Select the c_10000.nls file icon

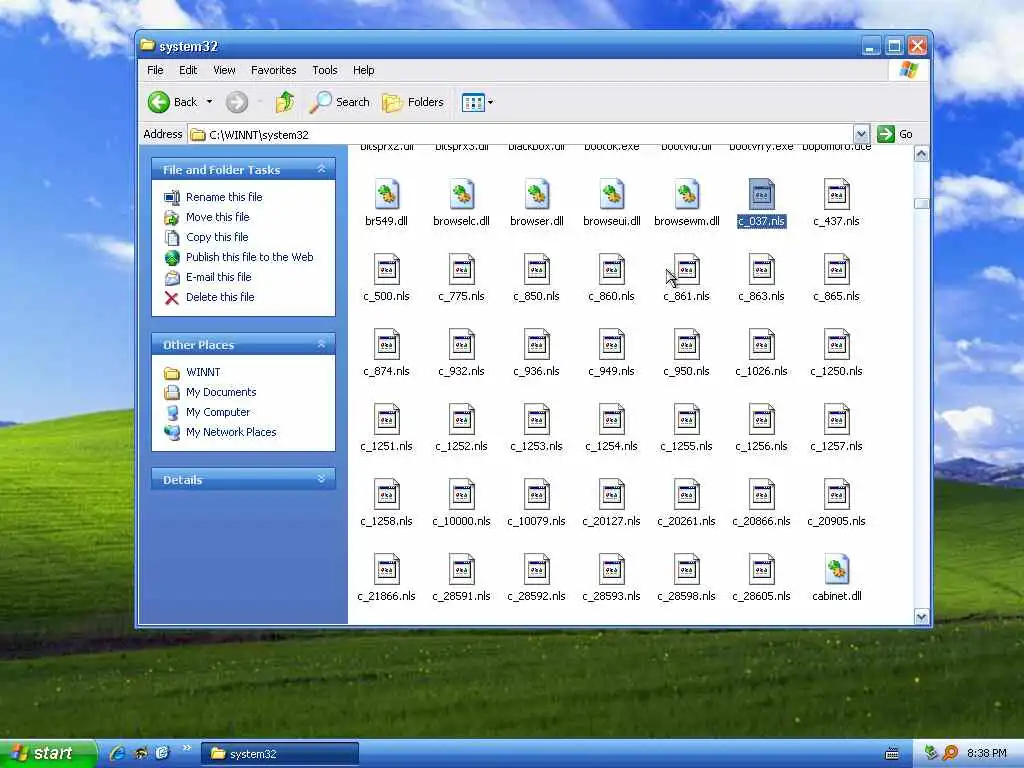(462, 494)
